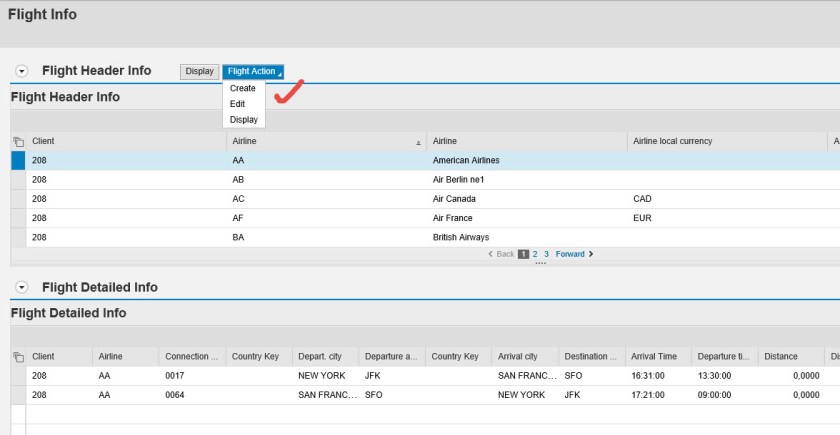Click the select-all icon in Flight Header table
This screenshot has width=840, height=435.
click(17, 142)
